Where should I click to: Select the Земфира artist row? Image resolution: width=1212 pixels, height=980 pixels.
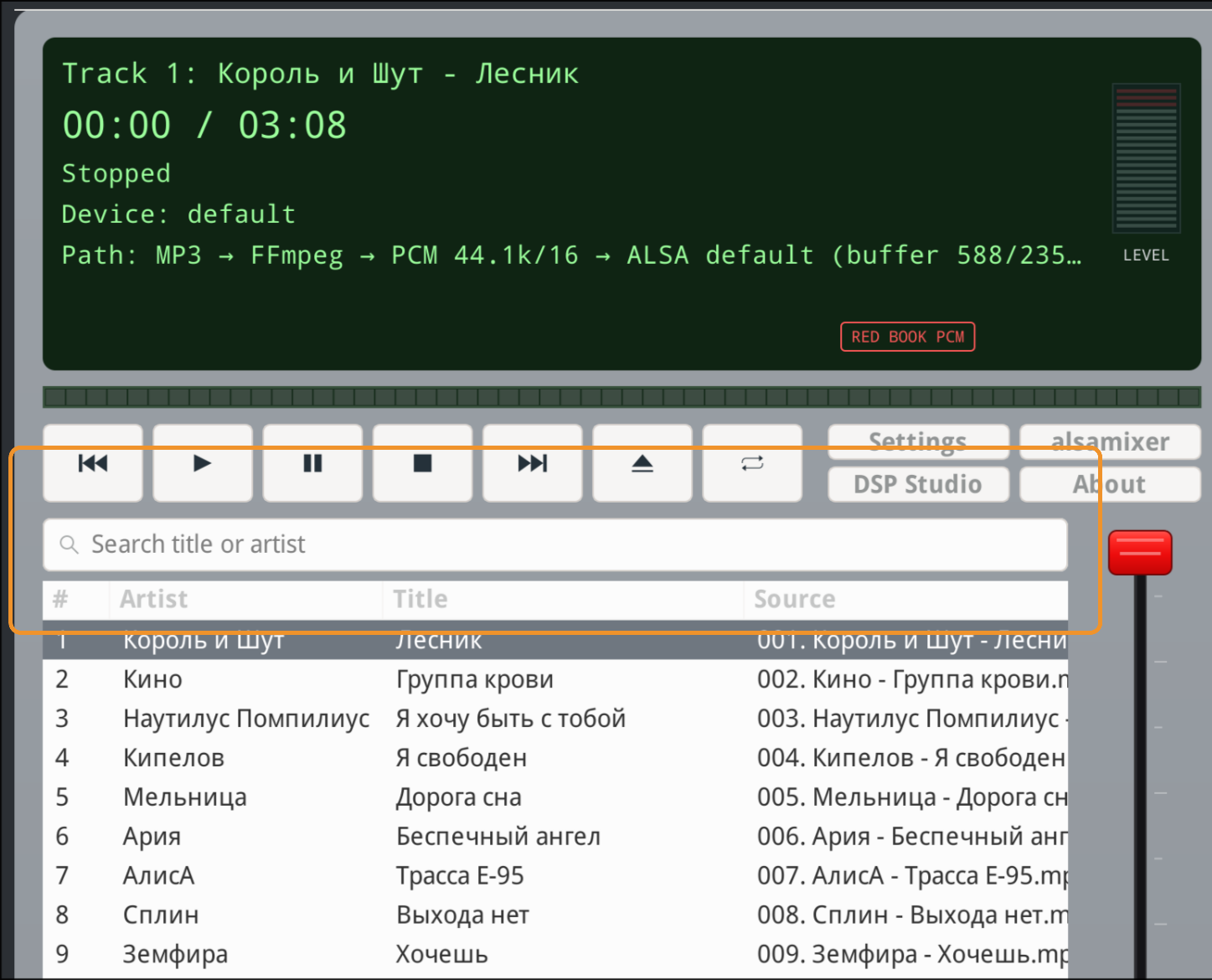(175, 955)
